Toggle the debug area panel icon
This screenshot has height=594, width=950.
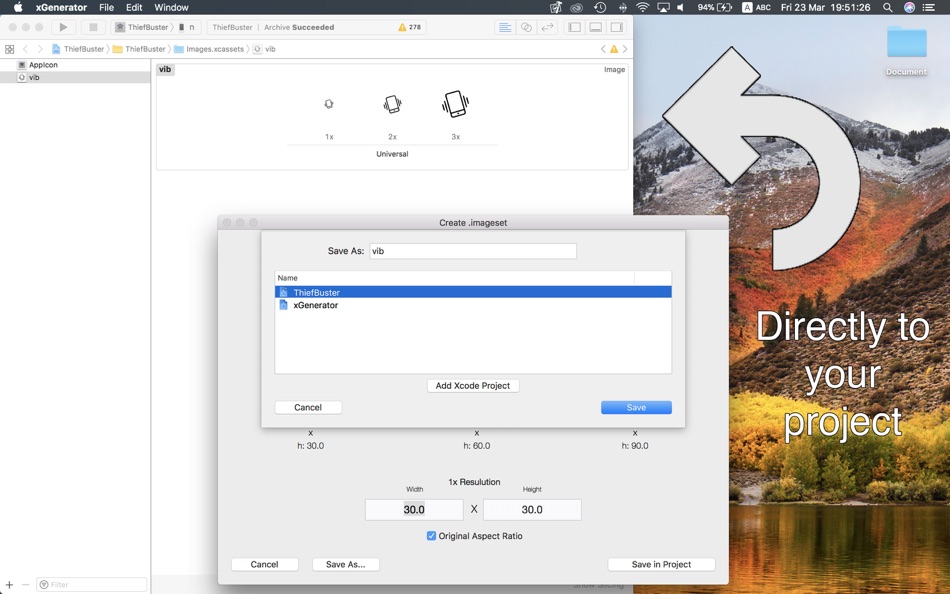click(596, 27)
